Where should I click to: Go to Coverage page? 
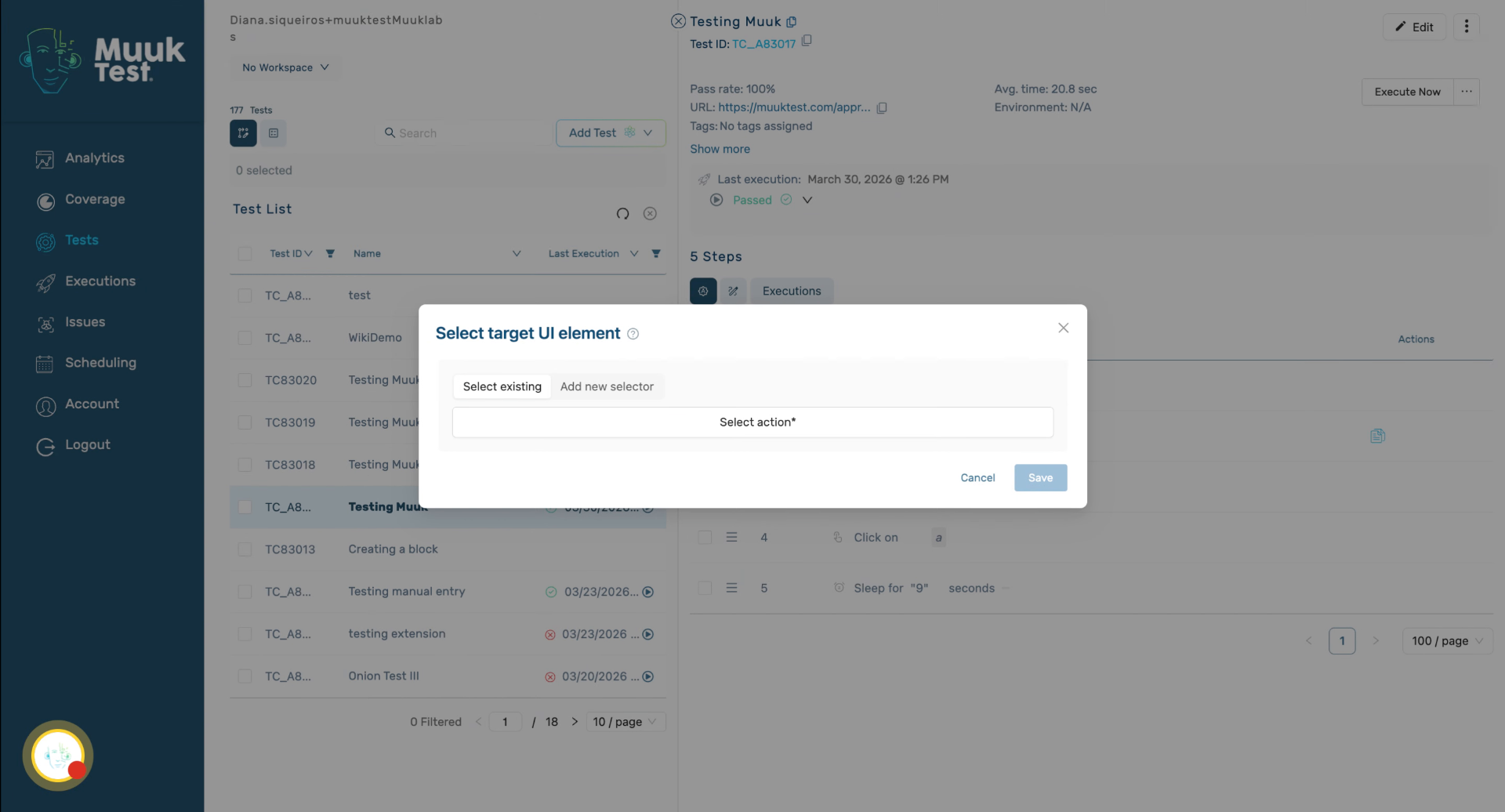pos(95,199)
